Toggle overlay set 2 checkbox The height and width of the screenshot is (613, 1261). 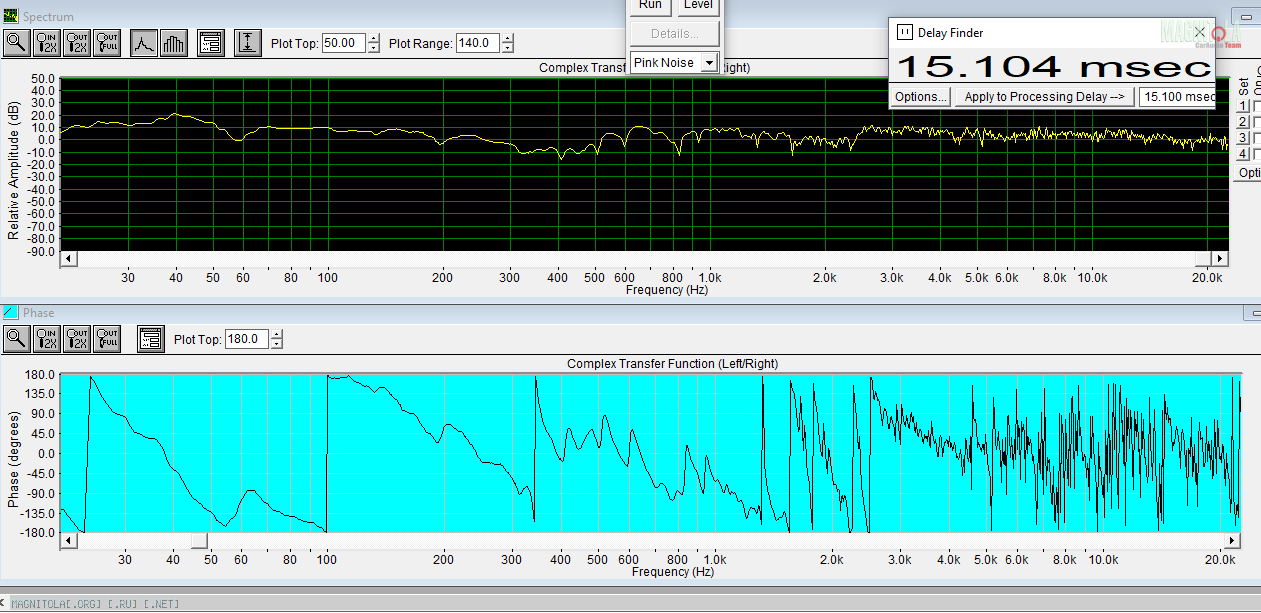pyautogui.click(x=1259, y=122)
